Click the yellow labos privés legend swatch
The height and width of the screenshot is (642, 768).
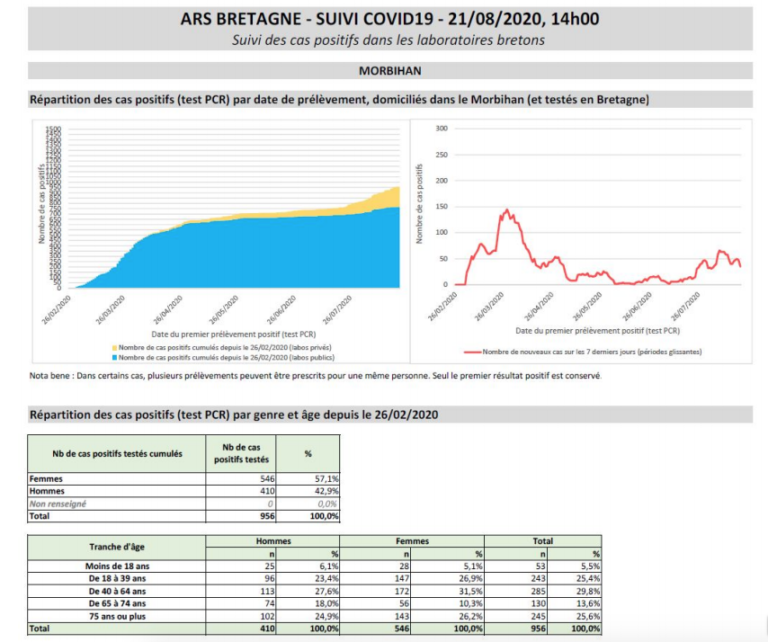115,347
